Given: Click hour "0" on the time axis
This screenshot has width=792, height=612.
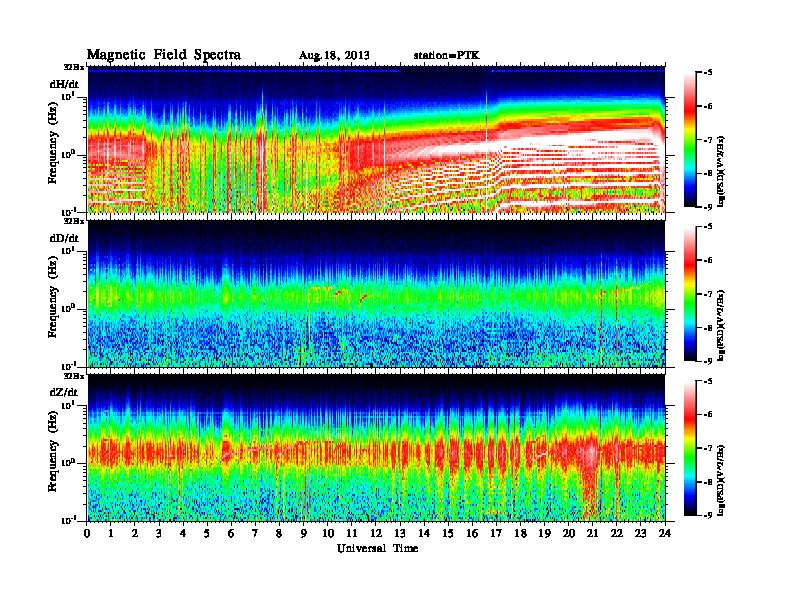Looking at the screenshot, I should tap(87, 533).
